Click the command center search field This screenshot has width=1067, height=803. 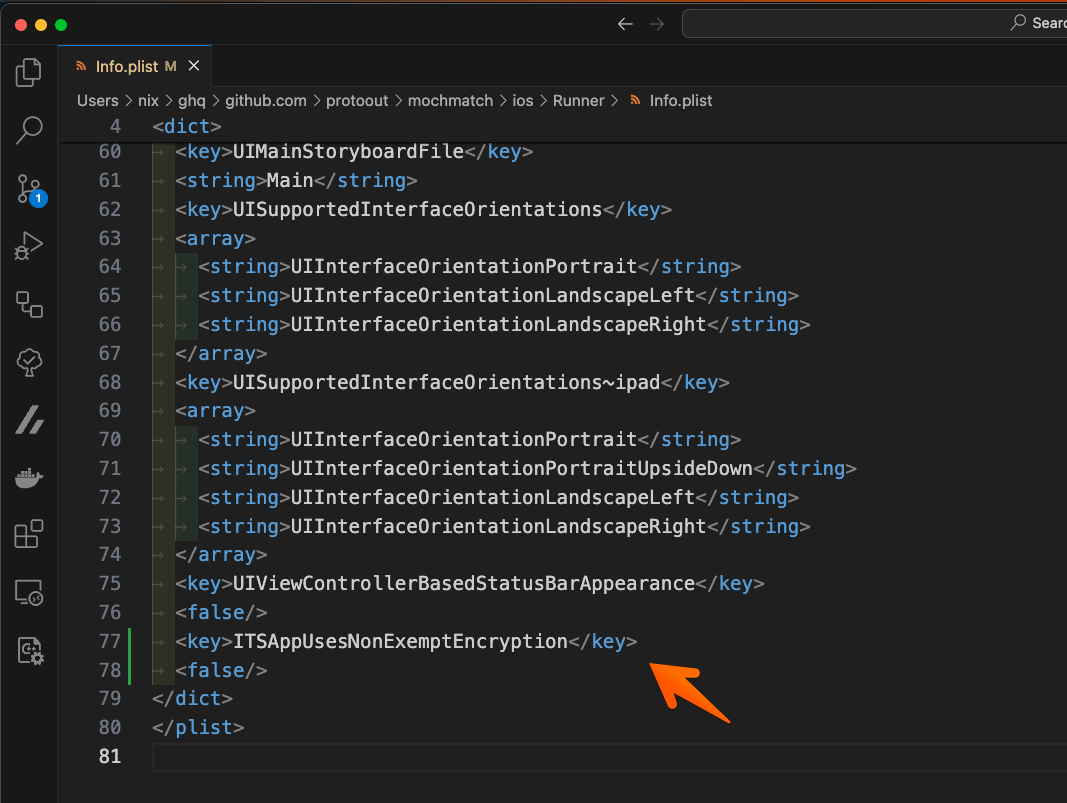(x=874, y=24)
